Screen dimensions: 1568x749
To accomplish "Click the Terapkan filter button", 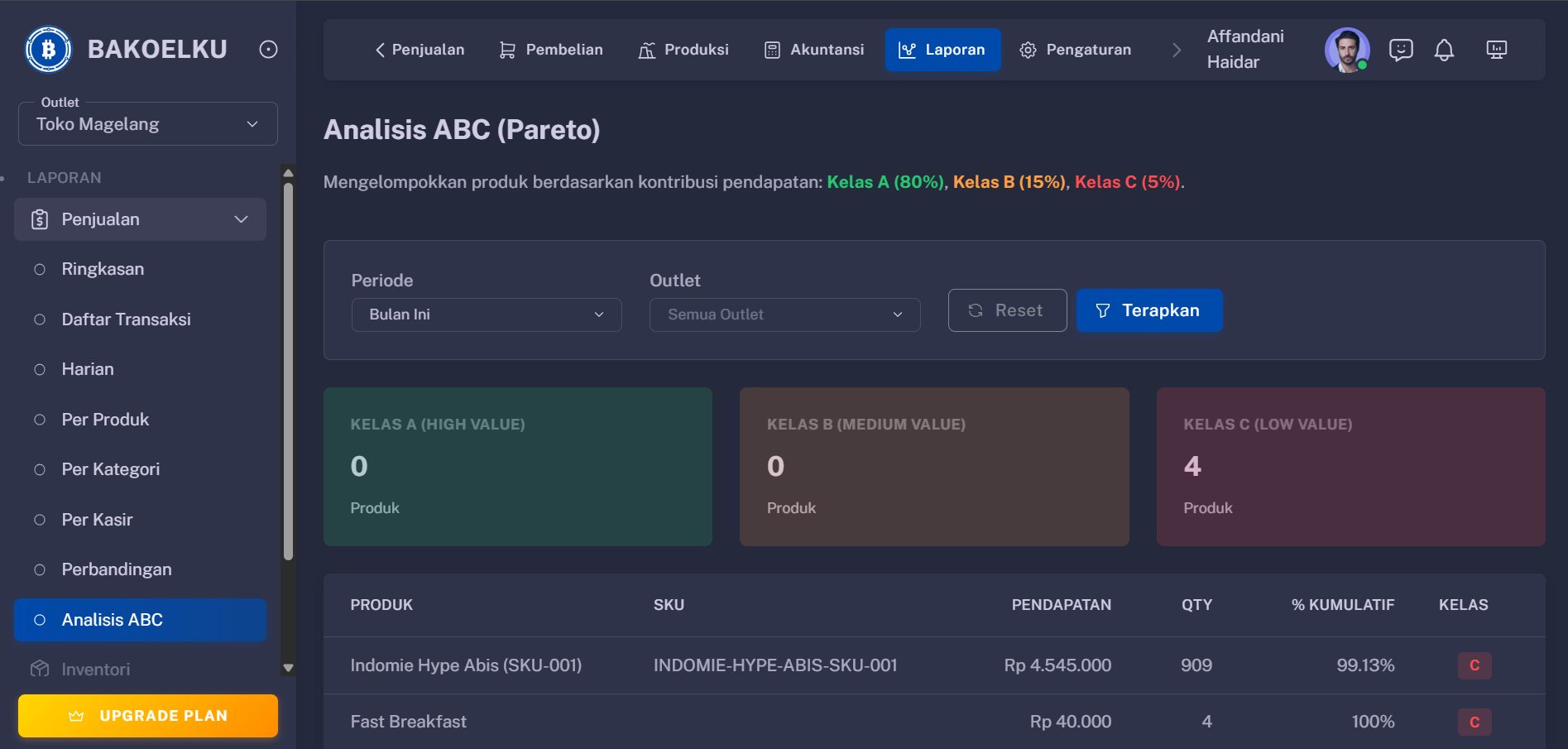I will point(1148,310).
